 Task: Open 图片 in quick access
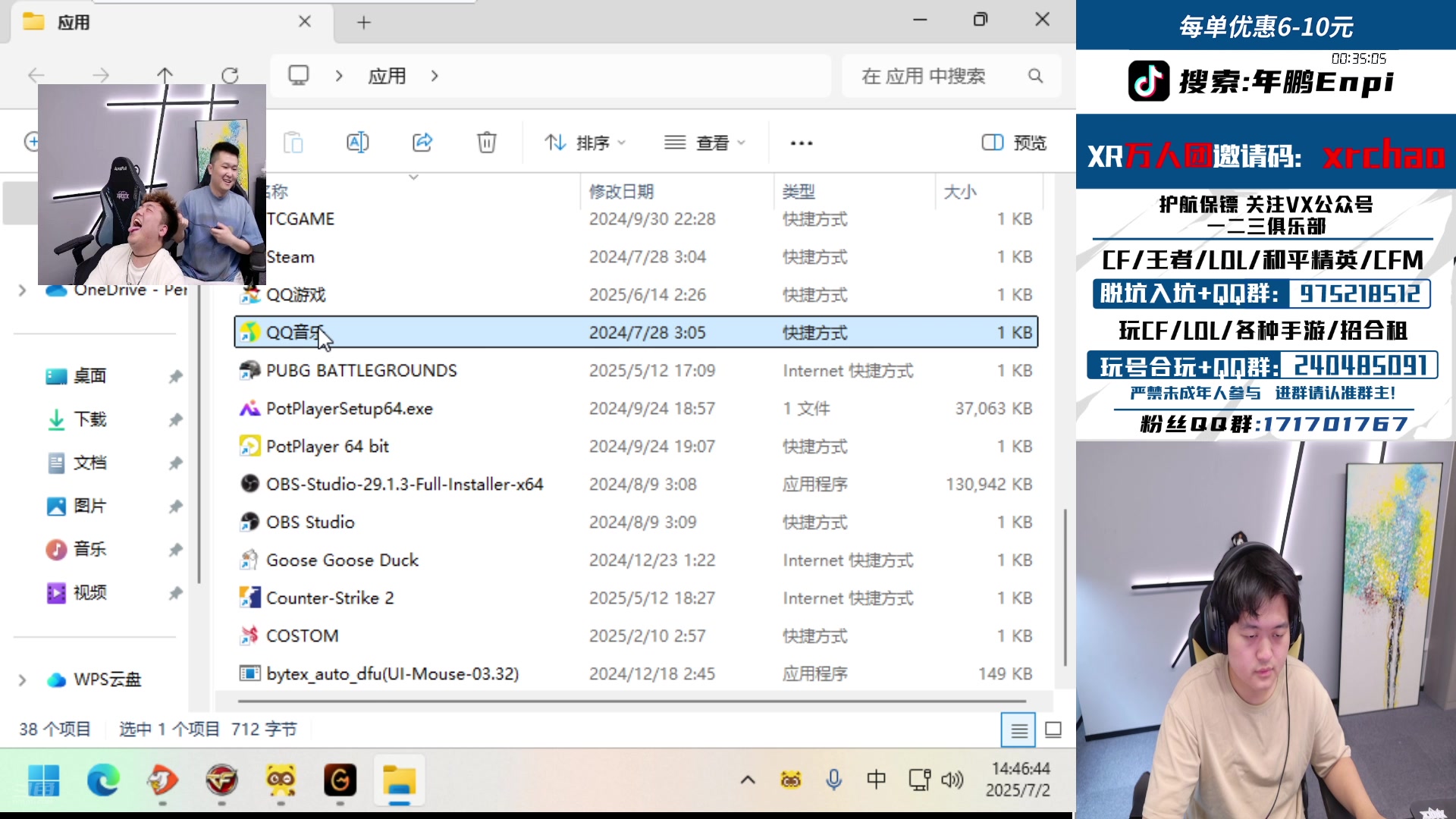pos(90,506)
